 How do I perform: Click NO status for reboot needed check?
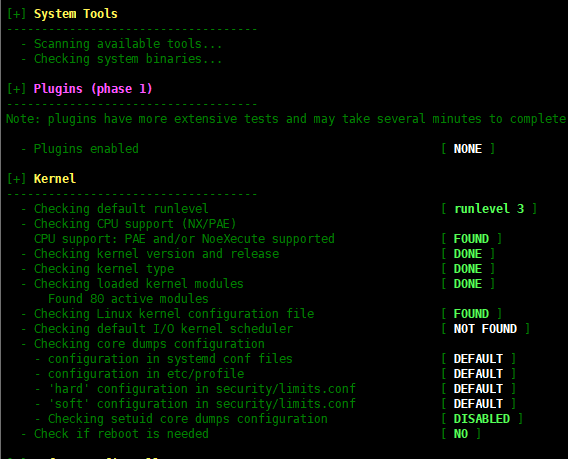coord(461,434)
